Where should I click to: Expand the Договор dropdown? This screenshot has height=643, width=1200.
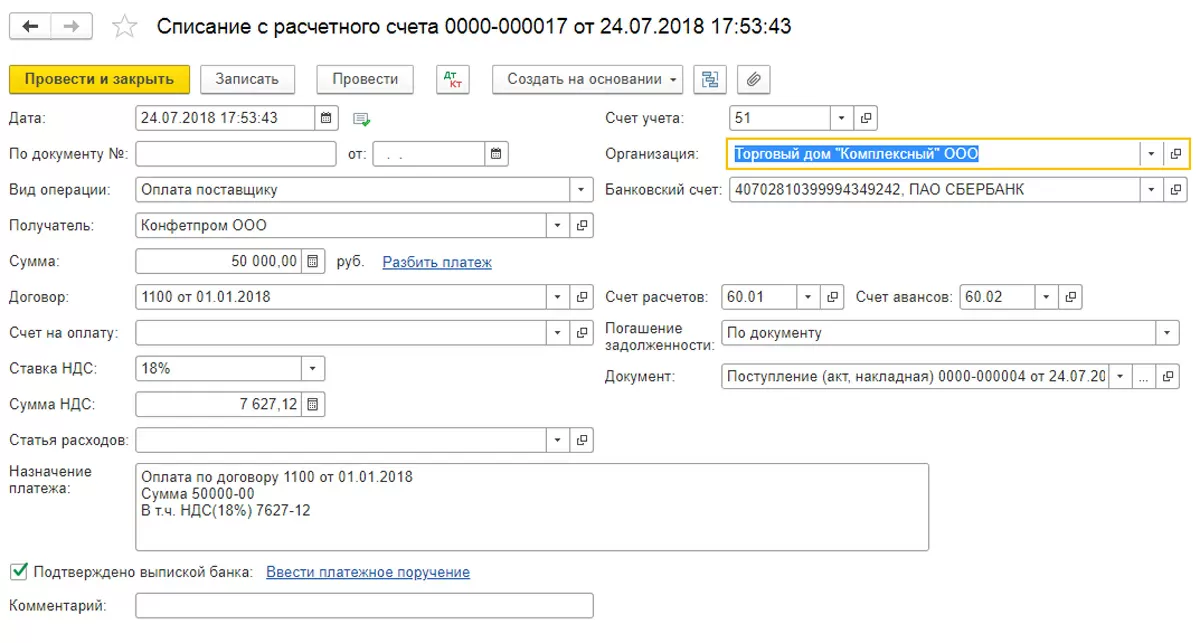(559, 297)
